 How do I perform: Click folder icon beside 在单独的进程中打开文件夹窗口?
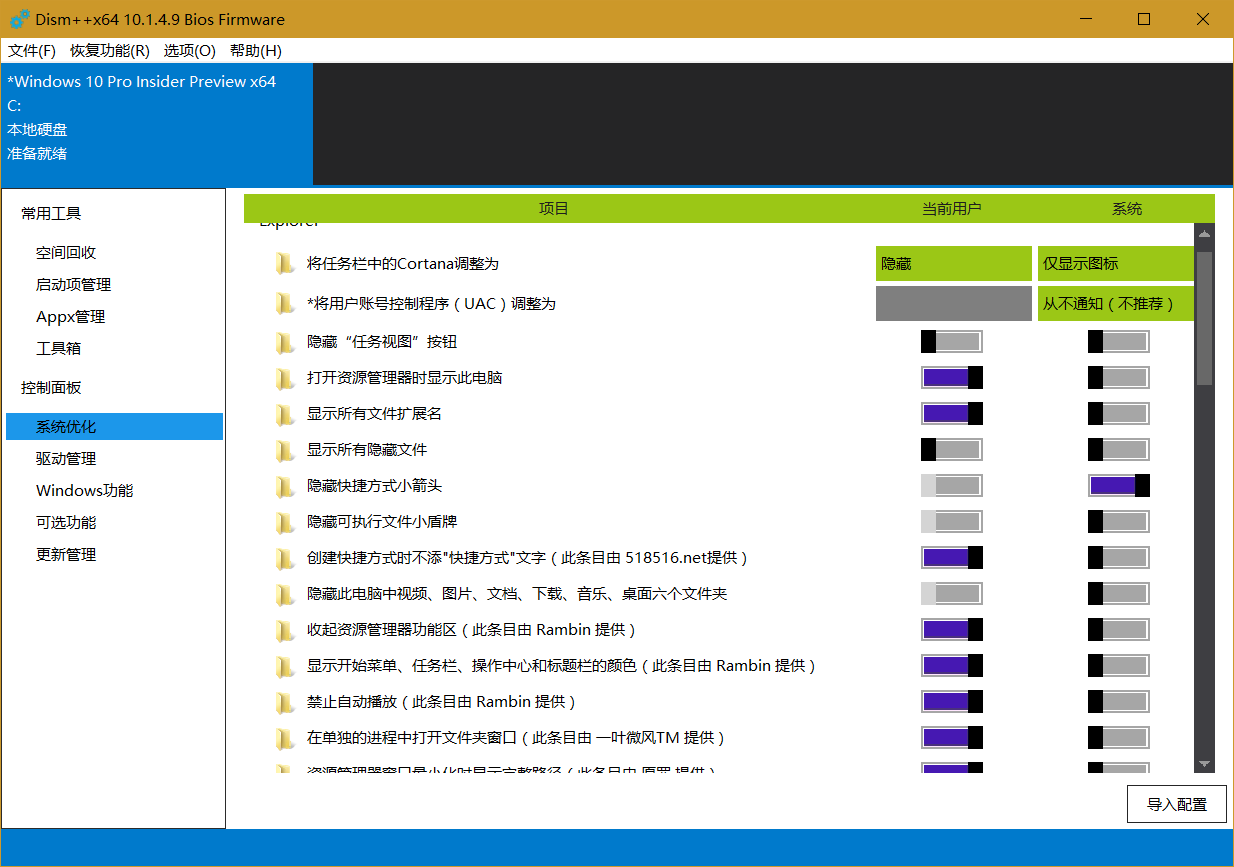(x=285, y=738)
